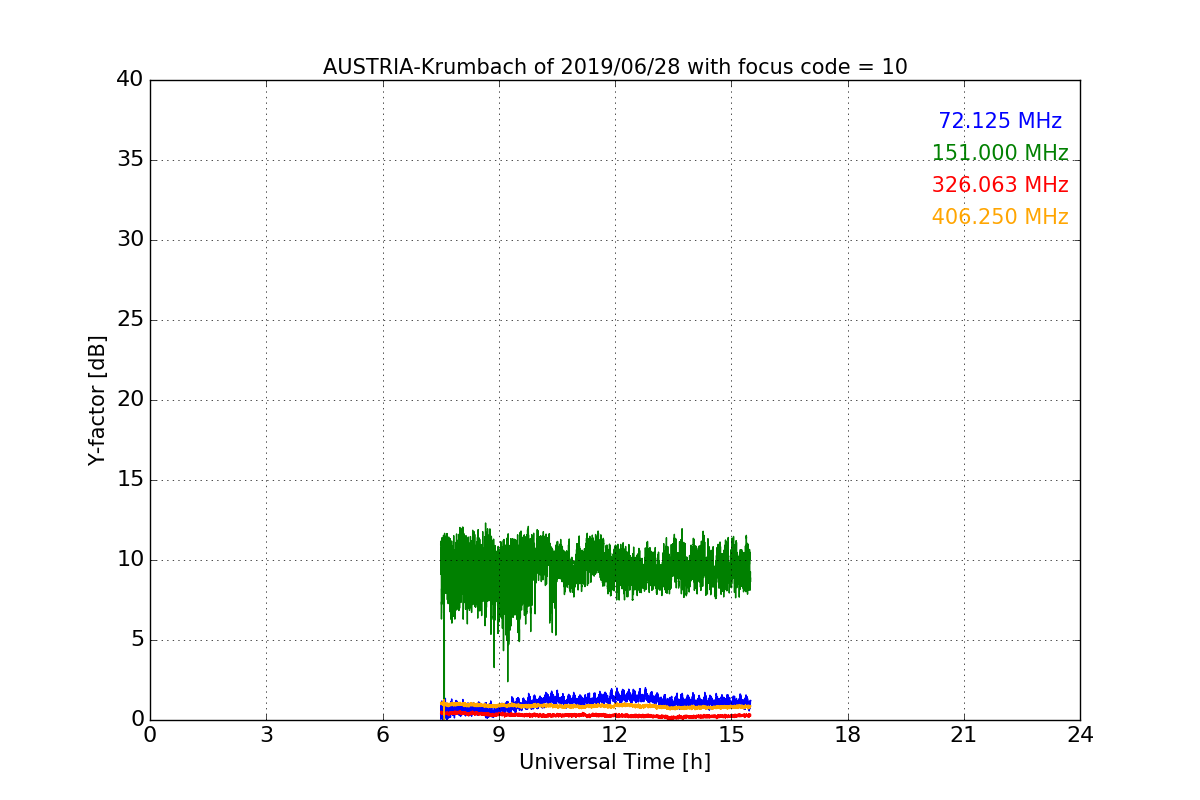Click x-axis tick label 18
Image resolution: width=1200 pixels, height=800 pixels.
(848, 735)
